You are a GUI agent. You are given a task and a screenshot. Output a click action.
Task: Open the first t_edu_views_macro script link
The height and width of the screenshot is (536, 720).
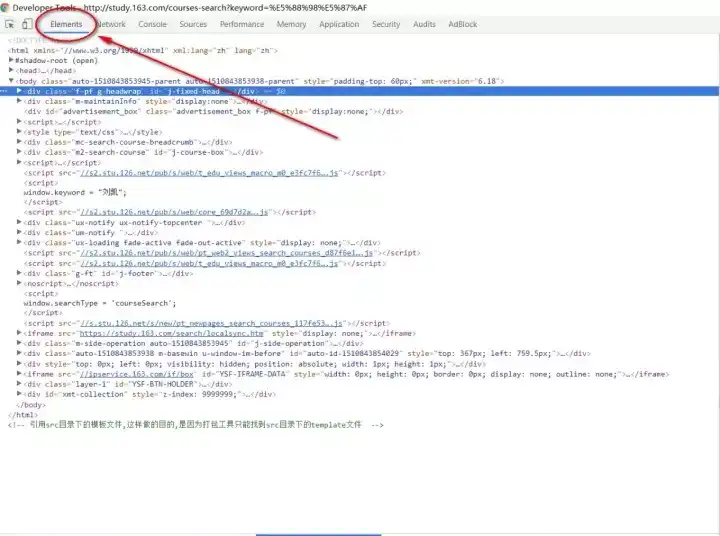click(209, 173)
